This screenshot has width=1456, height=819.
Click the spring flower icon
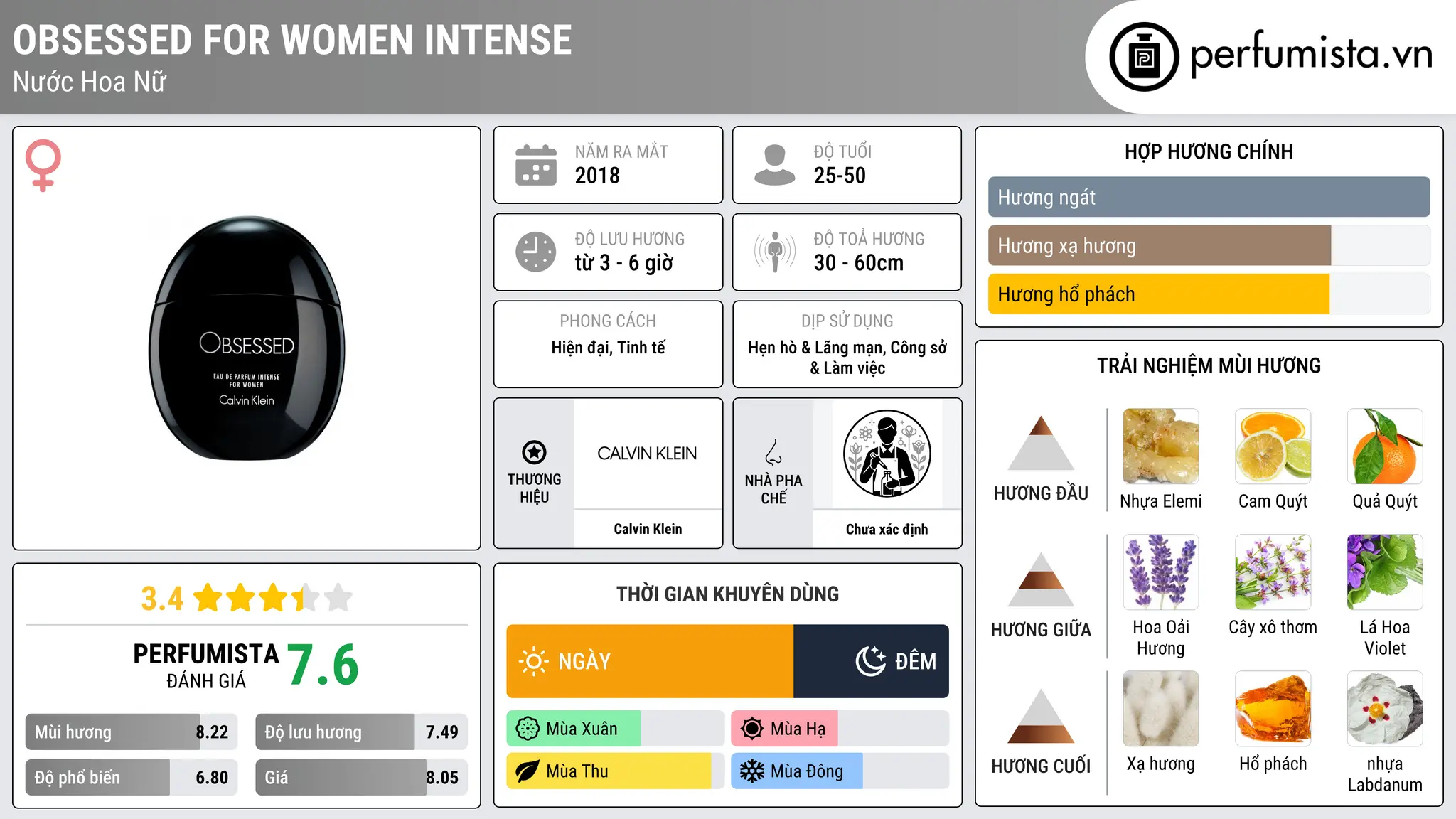click(x=528, y=729)
